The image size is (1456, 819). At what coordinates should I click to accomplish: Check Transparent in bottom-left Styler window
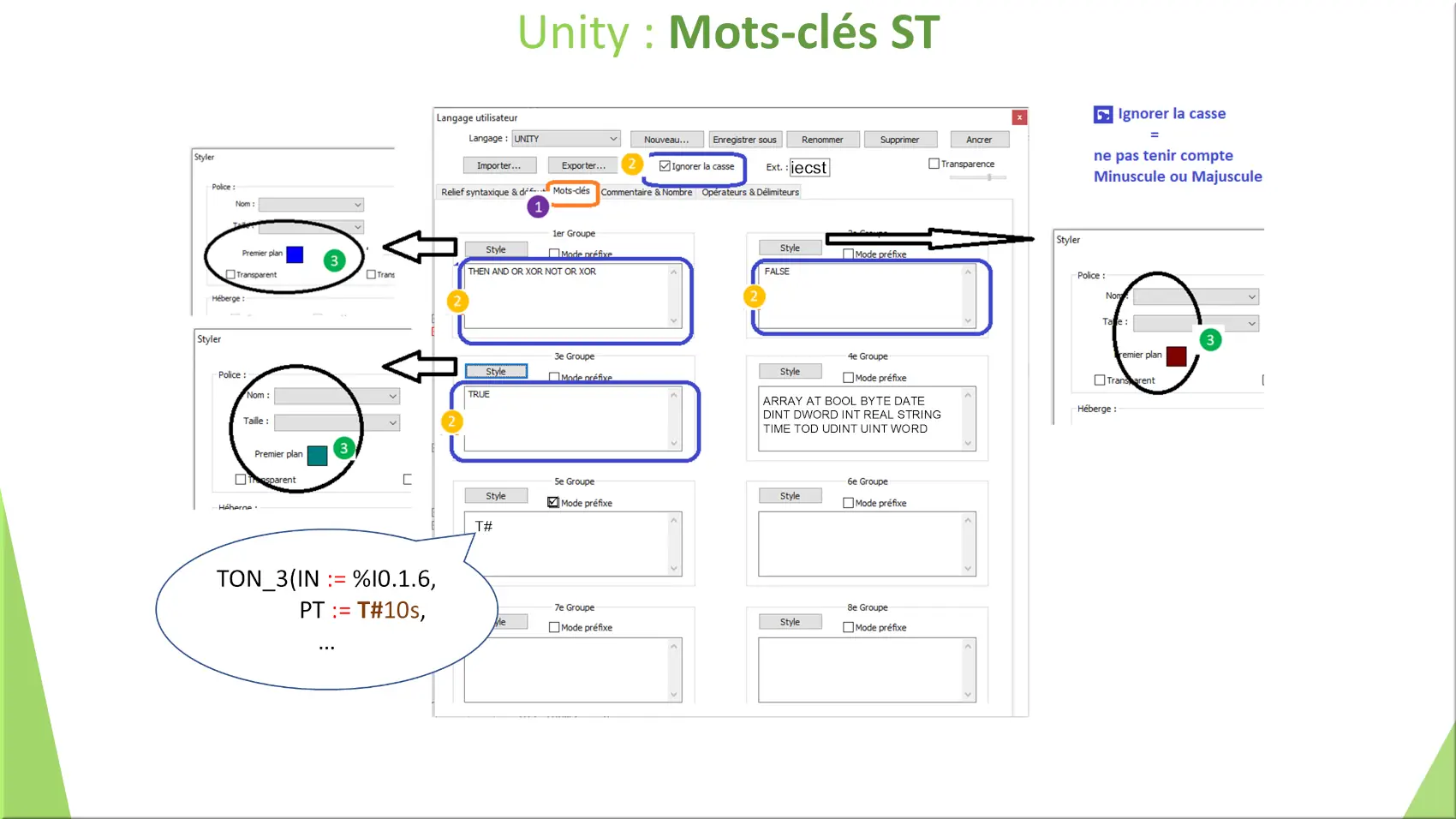point(241,480)
